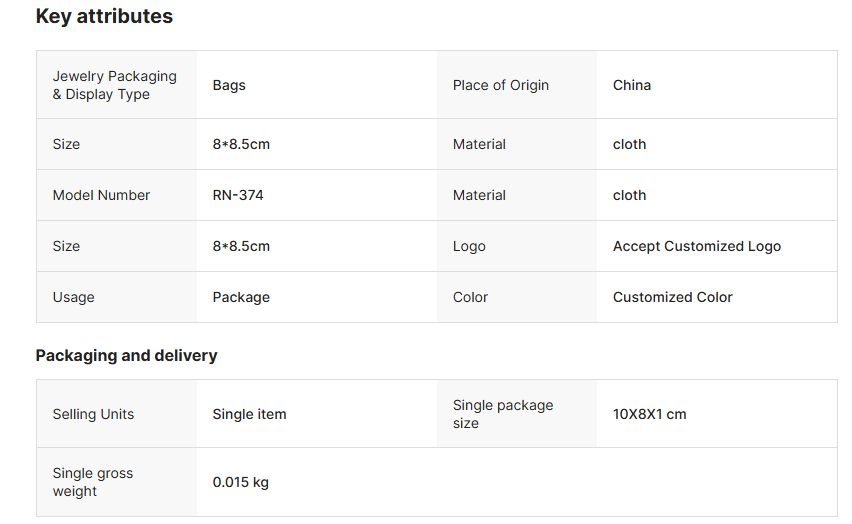This screenshot has height=524, width=852.
Task: Select the Customized Color value
Action: tap(672, 298)
